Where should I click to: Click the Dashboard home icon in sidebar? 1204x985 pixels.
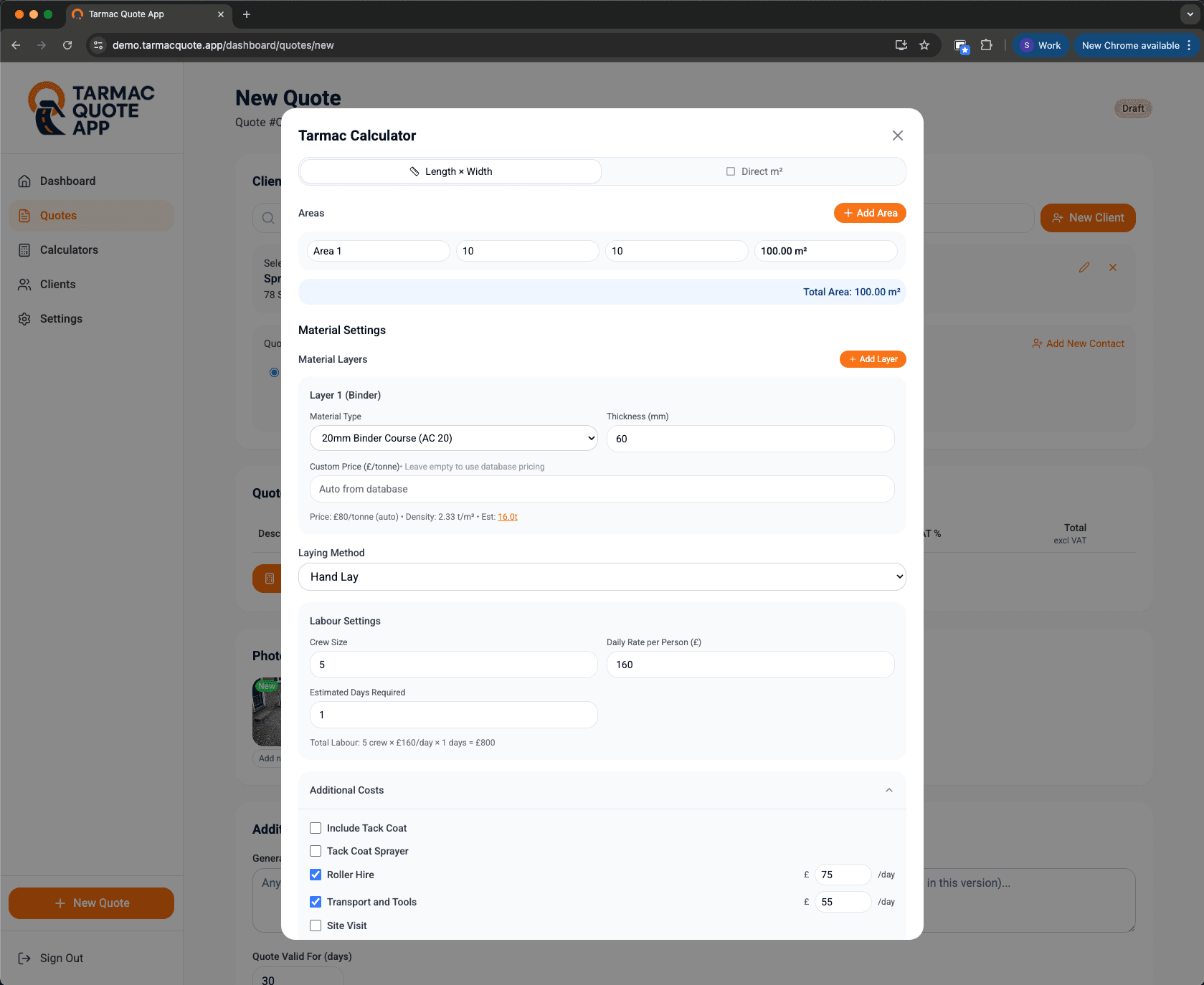click(24, 181)
